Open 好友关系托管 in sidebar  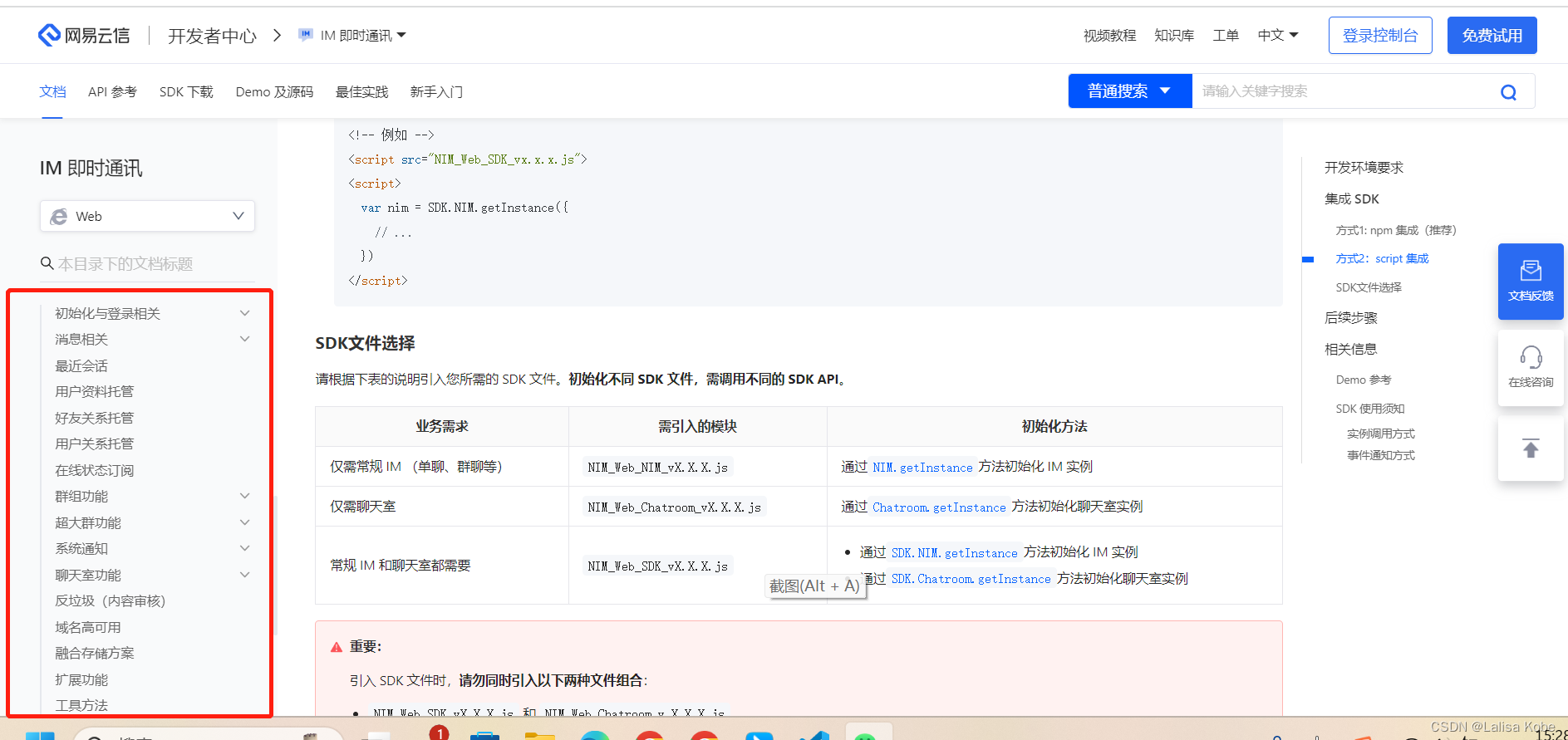(x=95, y=418)
